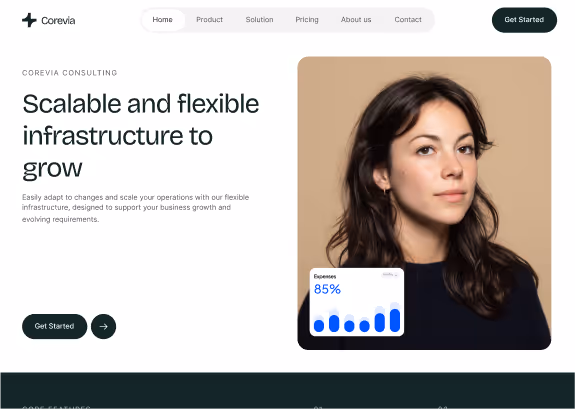
Task: Open the Pricing page link
Action: point(307,20)
